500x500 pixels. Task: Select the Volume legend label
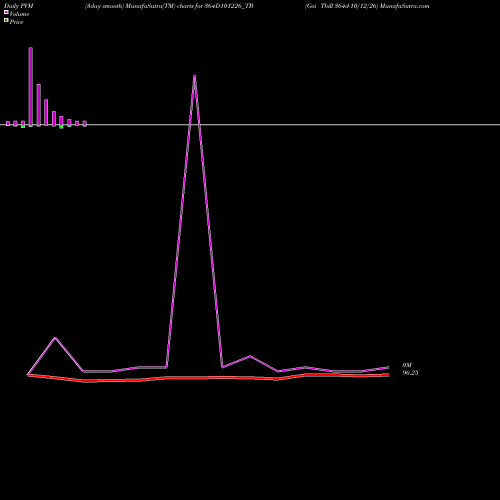click(x=19, y=14)
